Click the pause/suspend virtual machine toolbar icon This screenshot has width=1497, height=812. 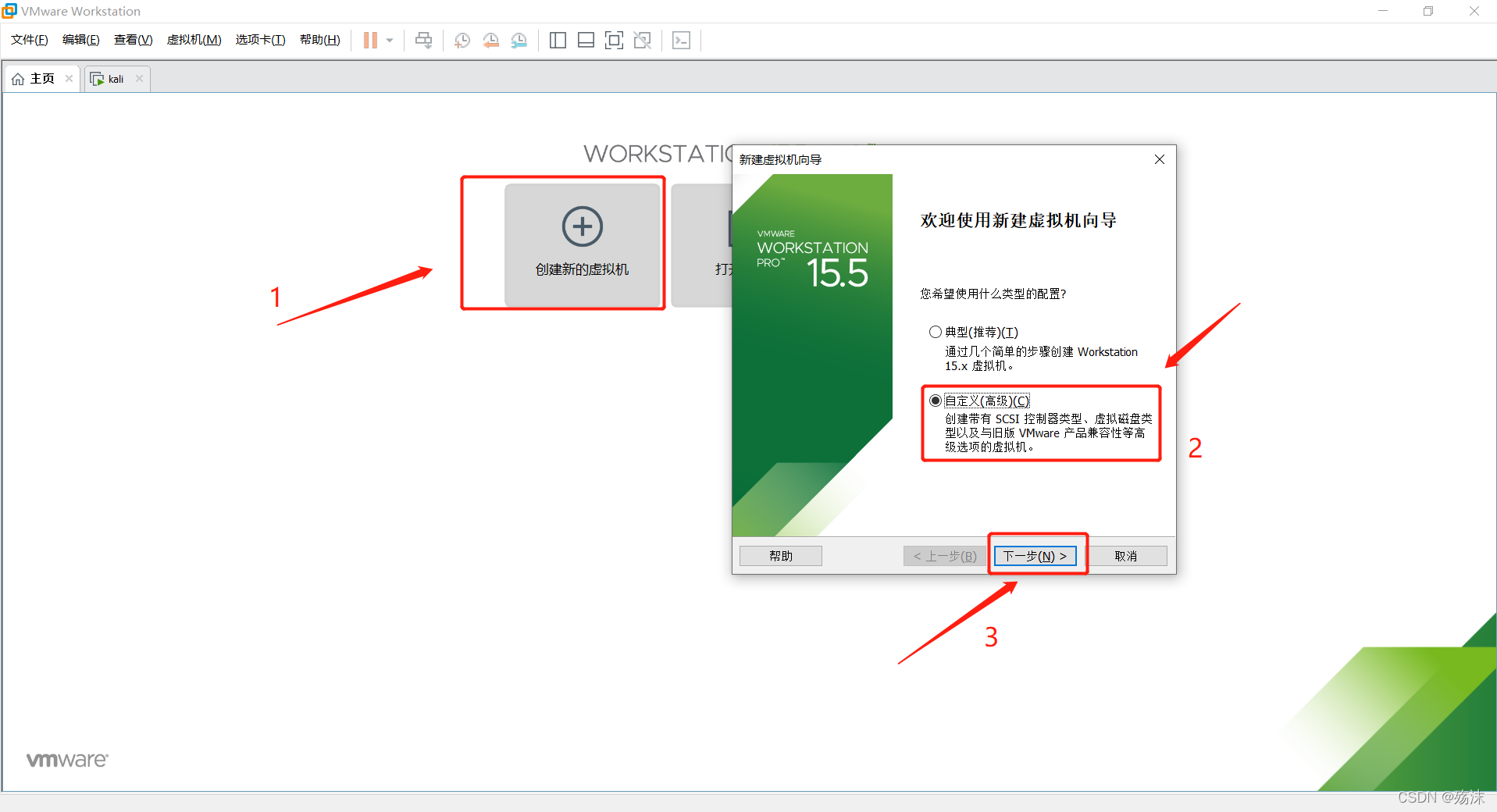point(370,41)
